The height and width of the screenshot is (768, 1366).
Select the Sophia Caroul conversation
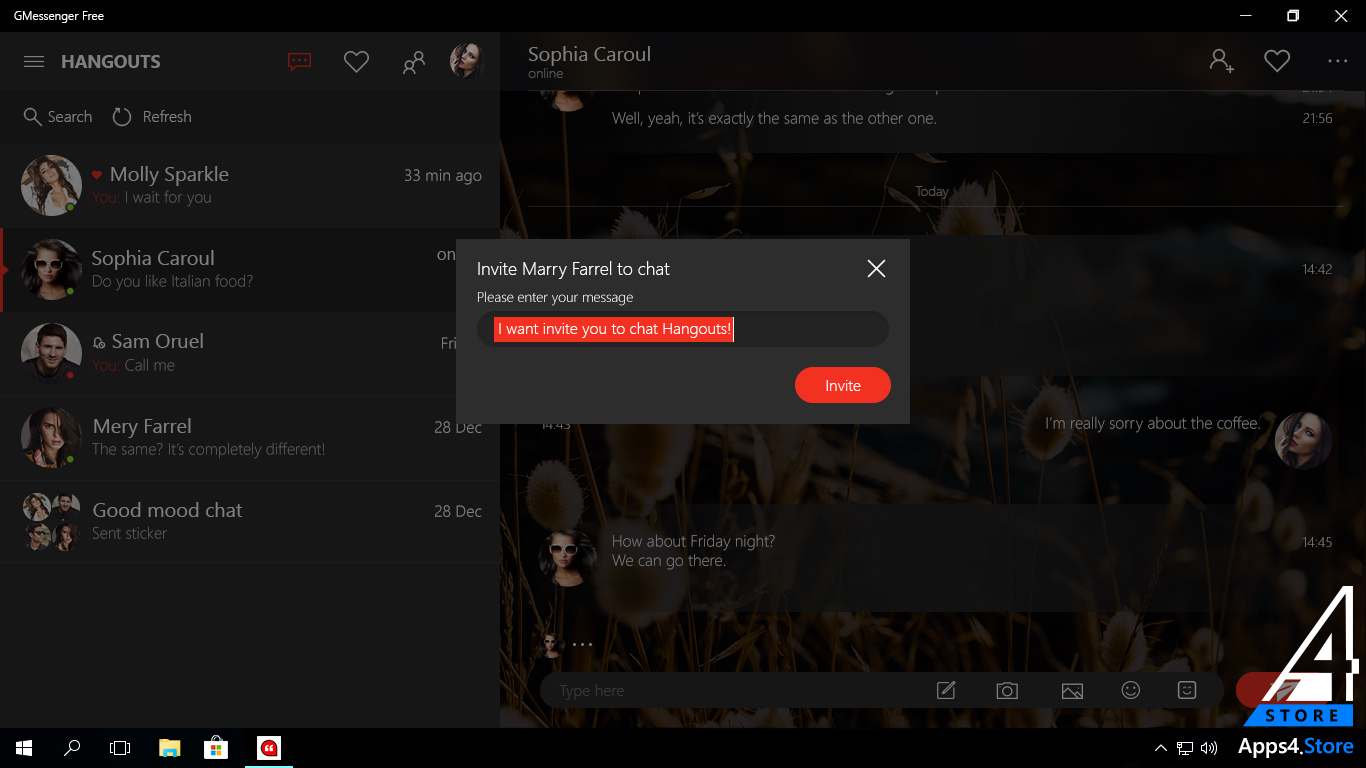(x=250, y=270)
